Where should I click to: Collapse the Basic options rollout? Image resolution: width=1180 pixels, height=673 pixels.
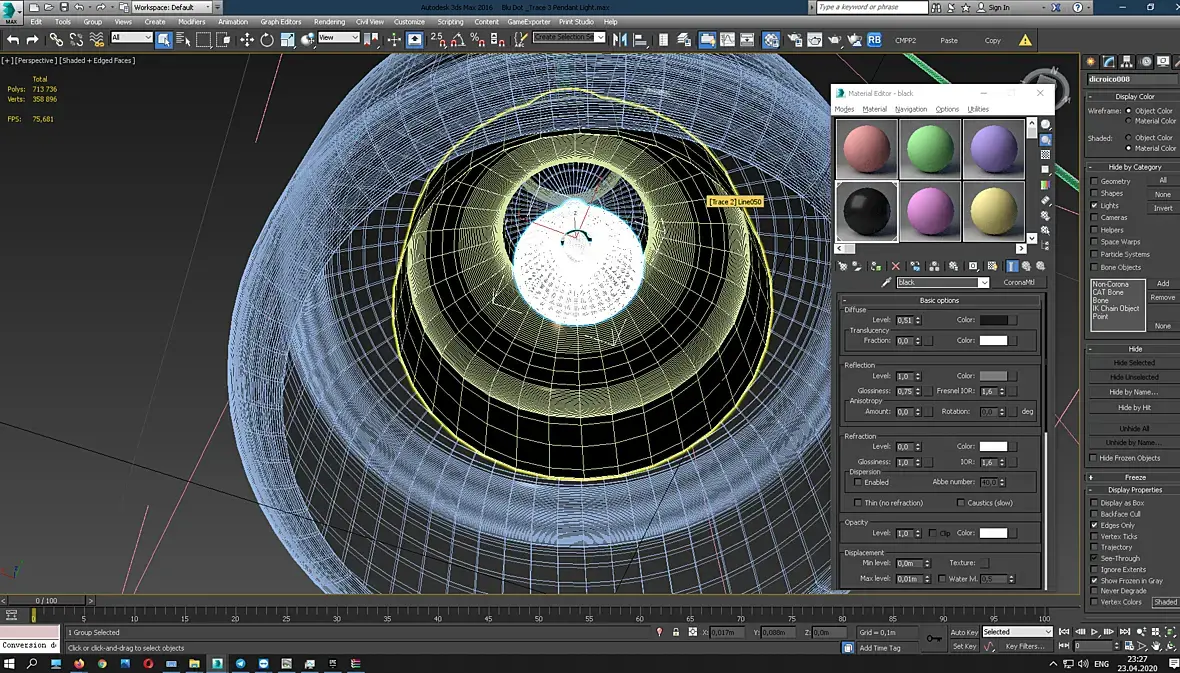click(939, 300)
